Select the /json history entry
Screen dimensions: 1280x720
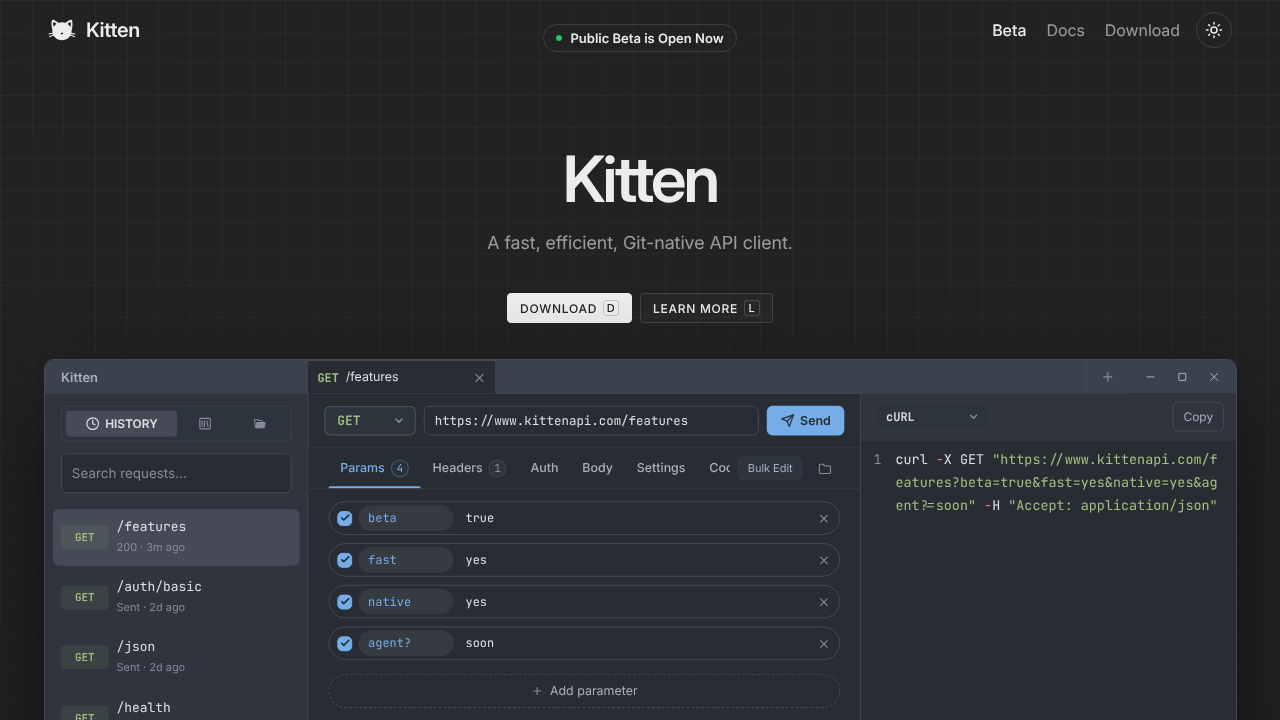coord(176,657)
